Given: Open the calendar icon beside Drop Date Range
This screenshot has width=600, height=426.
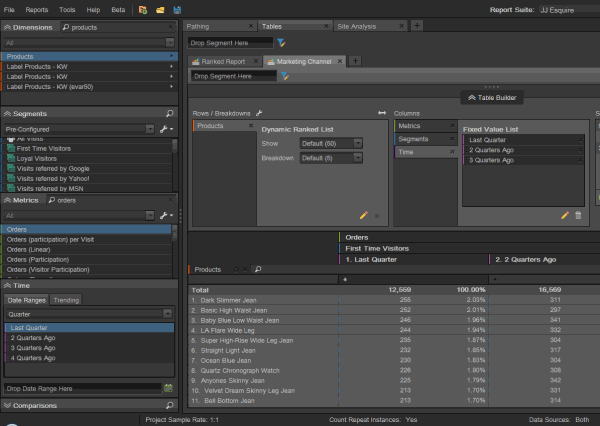Looking at the screenshot, I should click(170, 387).
